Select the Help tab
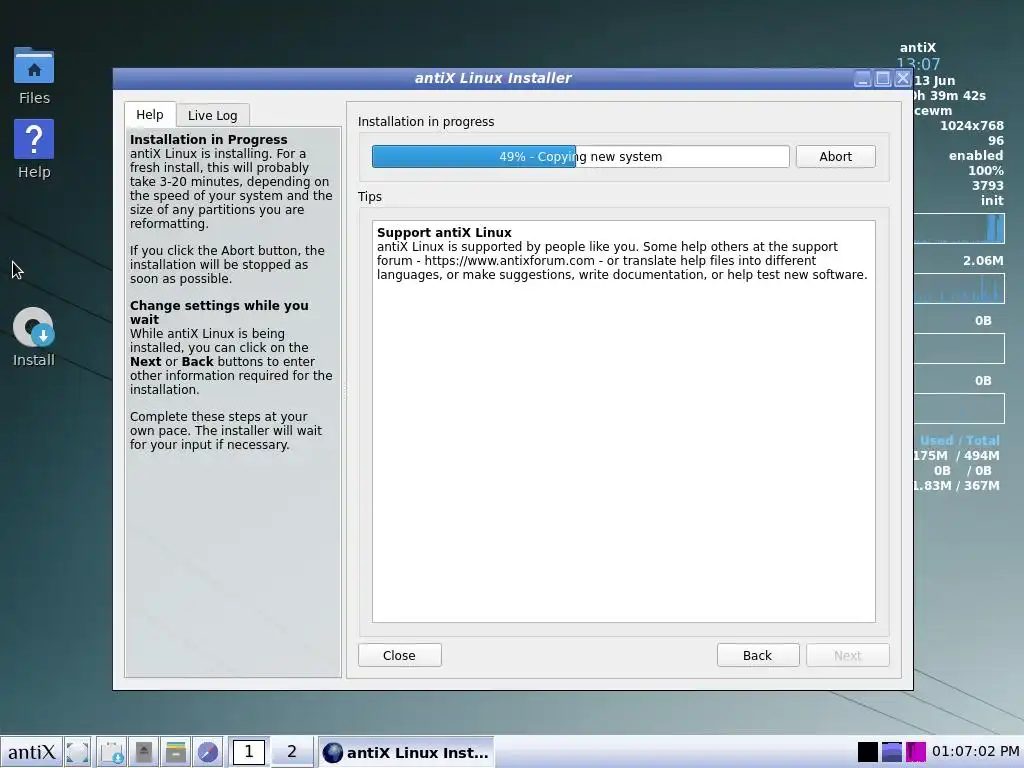The image size is (1024, 768). [x=150, y=114]
